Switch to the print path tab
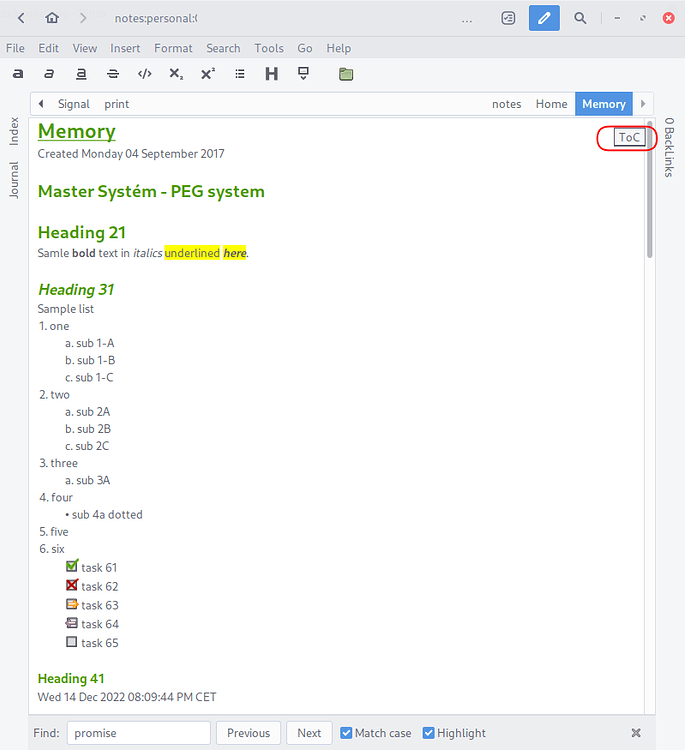 (117, 104)
